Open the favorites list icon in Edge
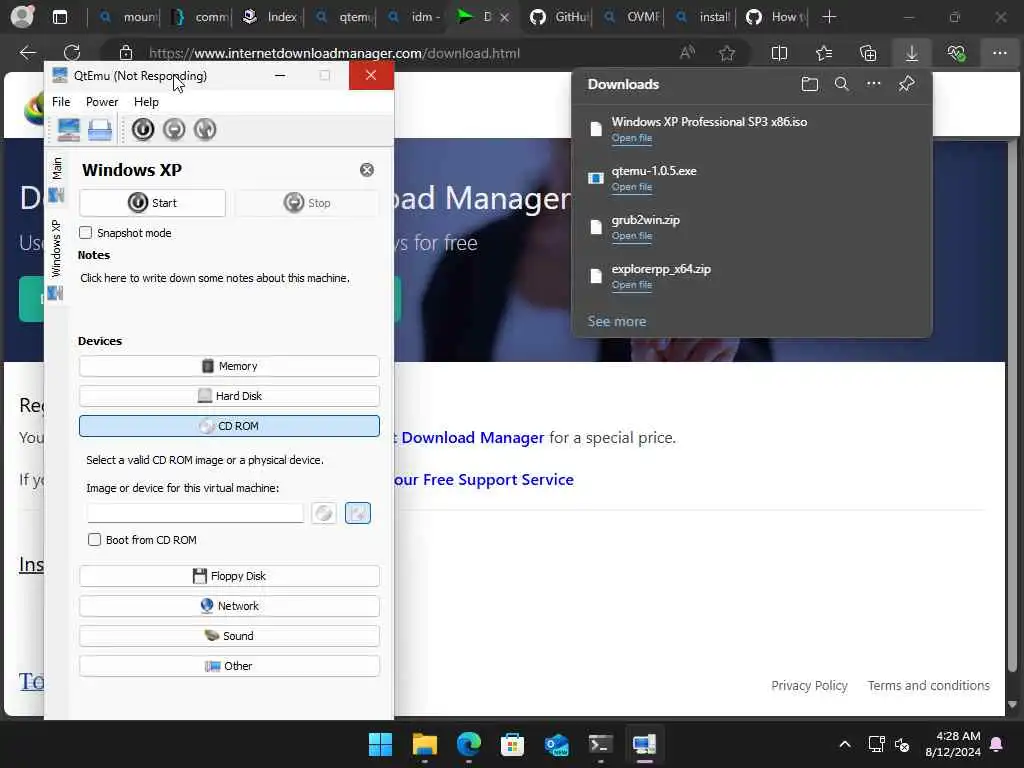The width and height of the screenshot is (1024, 768). point(824,53)
